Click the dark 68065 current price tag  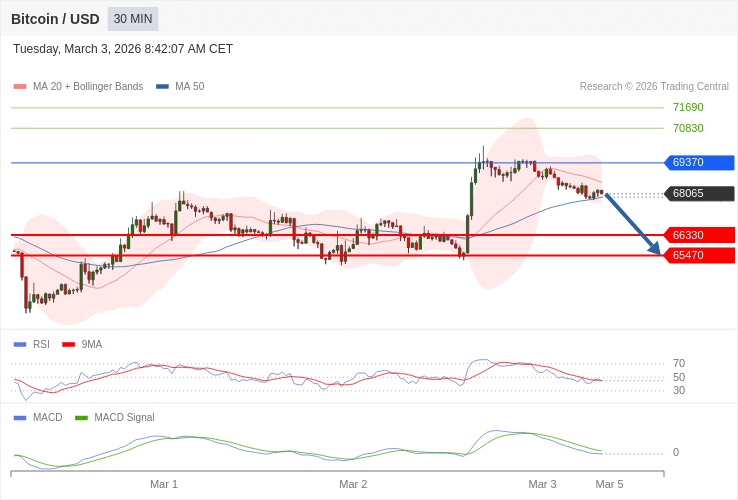(x=699, y=194)
